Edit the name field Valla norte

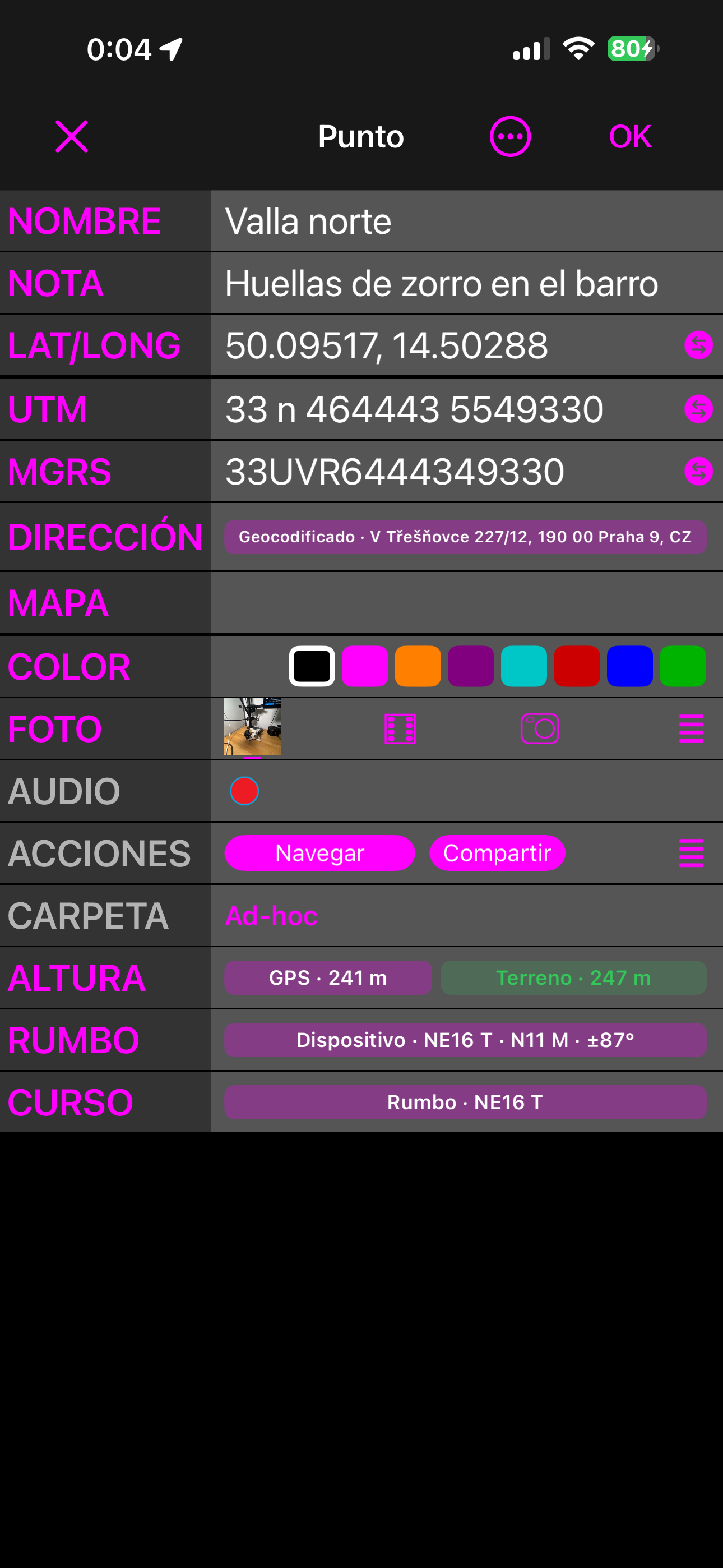[x=466, y=221]
